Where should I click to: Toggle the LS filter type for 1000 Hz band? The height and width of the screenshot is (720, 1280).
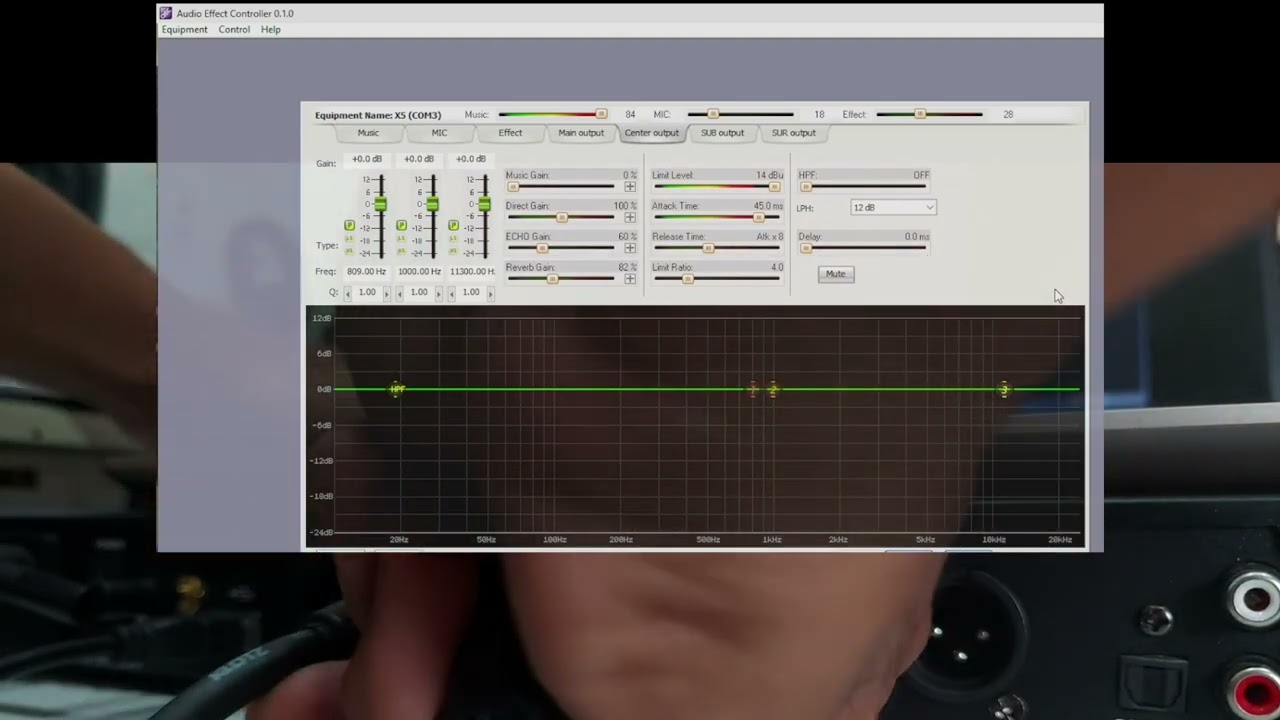(401, 238)
